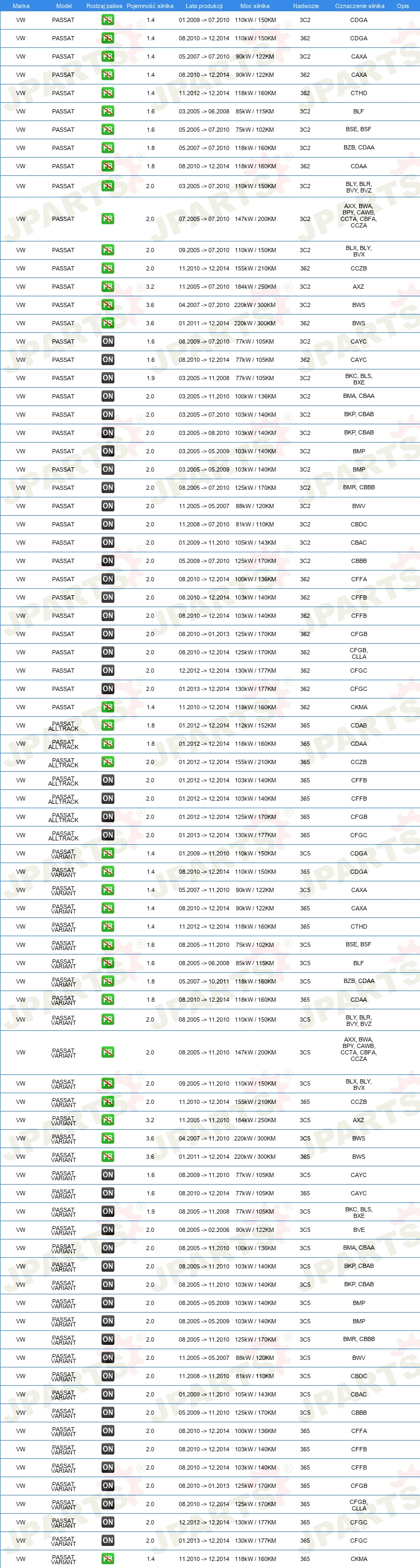Click date range '04.2007 -> 07.2010'
The width and height of the screenshot is (420, 1568).
coord(204,305)
